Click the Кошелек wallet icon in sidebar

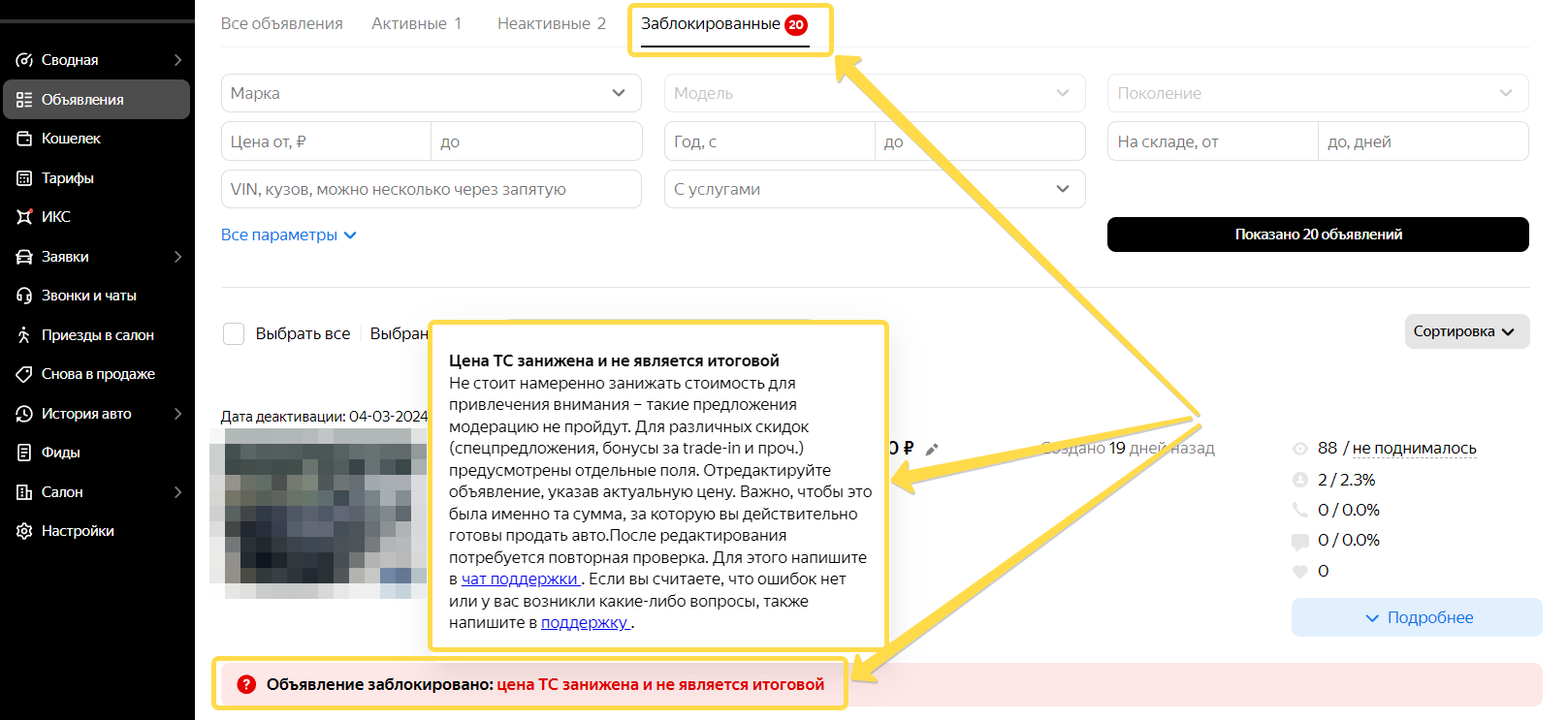24,139
